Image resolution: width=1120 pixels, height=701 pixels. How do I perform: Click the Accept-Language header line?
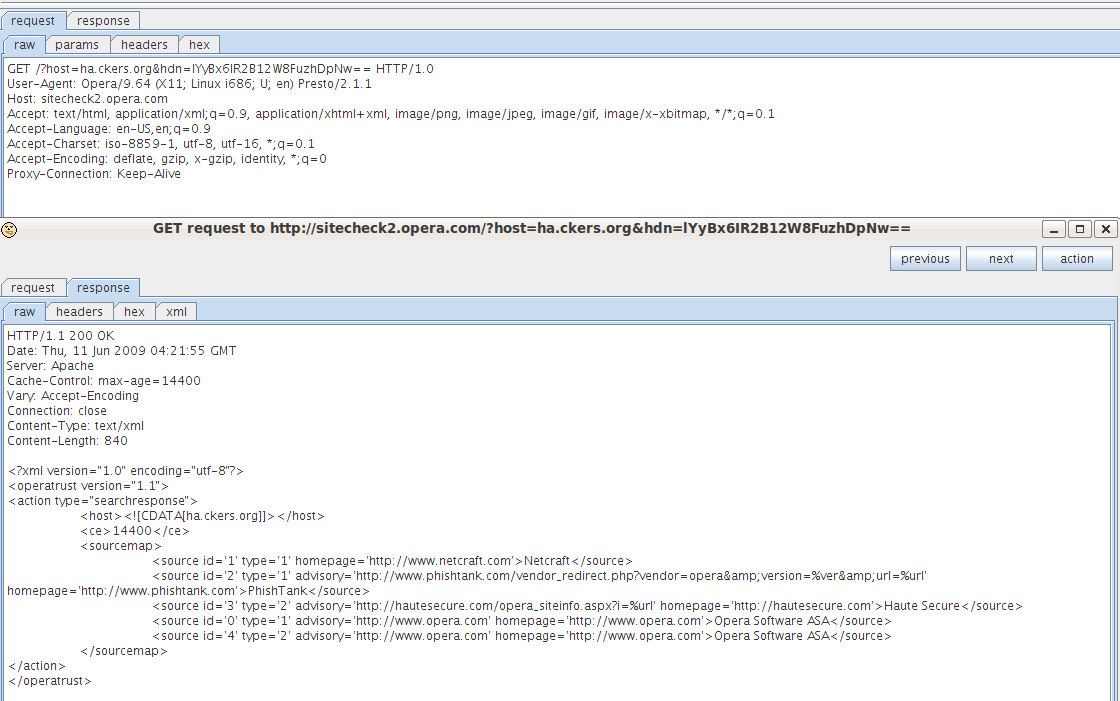[x=109, y=129]
